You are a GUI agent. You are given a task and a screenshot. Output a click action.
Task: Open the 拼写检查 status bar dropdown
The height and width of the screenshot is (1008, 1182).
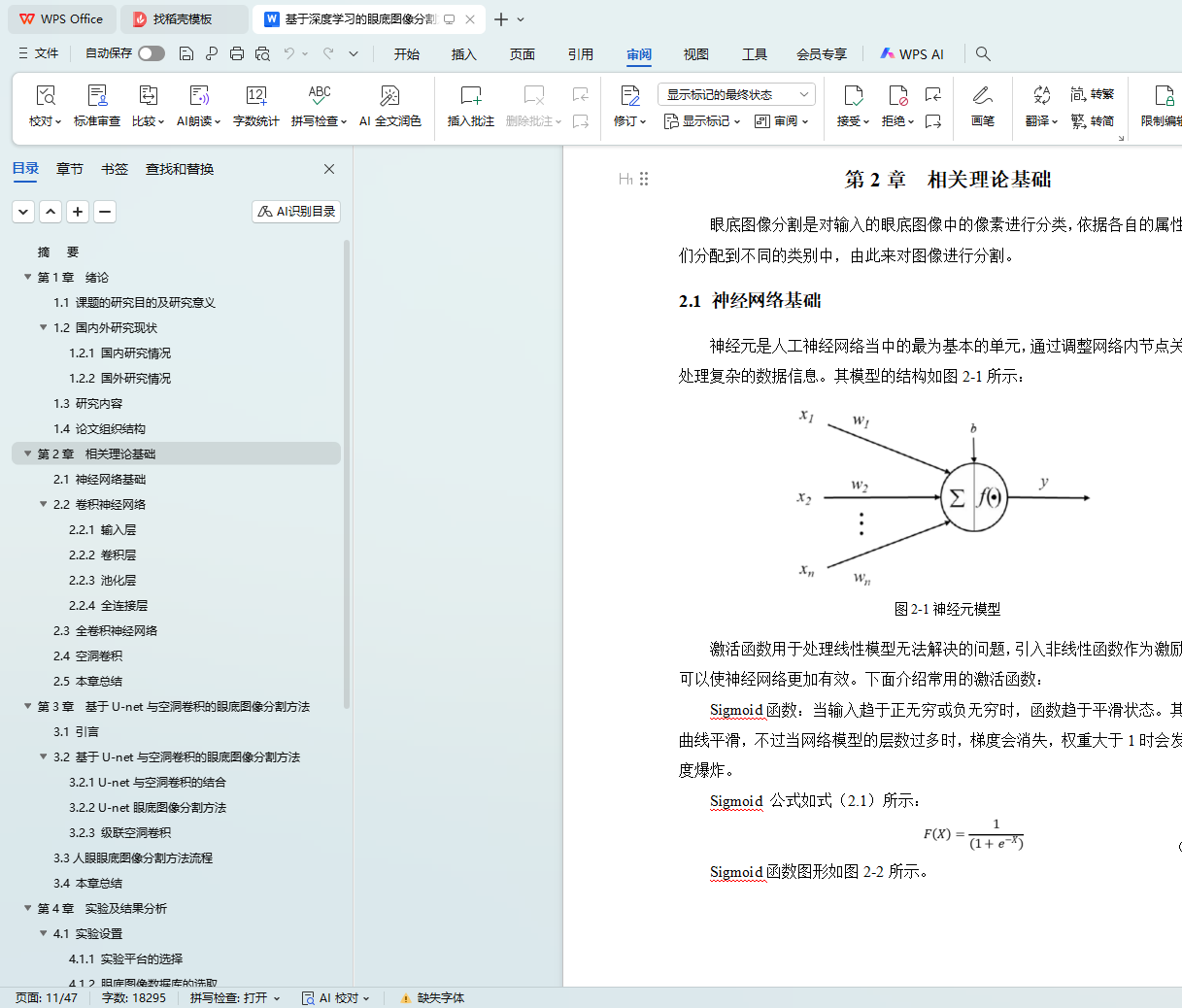tap(235, 998)
